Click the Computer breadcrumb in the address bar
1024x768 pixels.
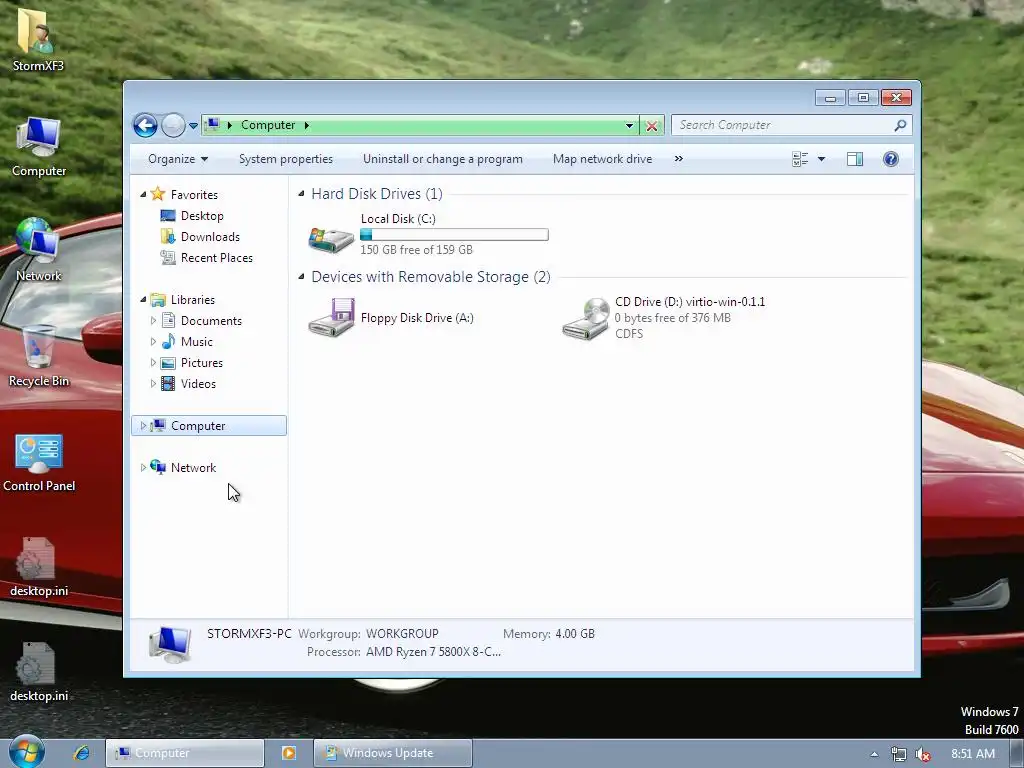coord(268,125)
